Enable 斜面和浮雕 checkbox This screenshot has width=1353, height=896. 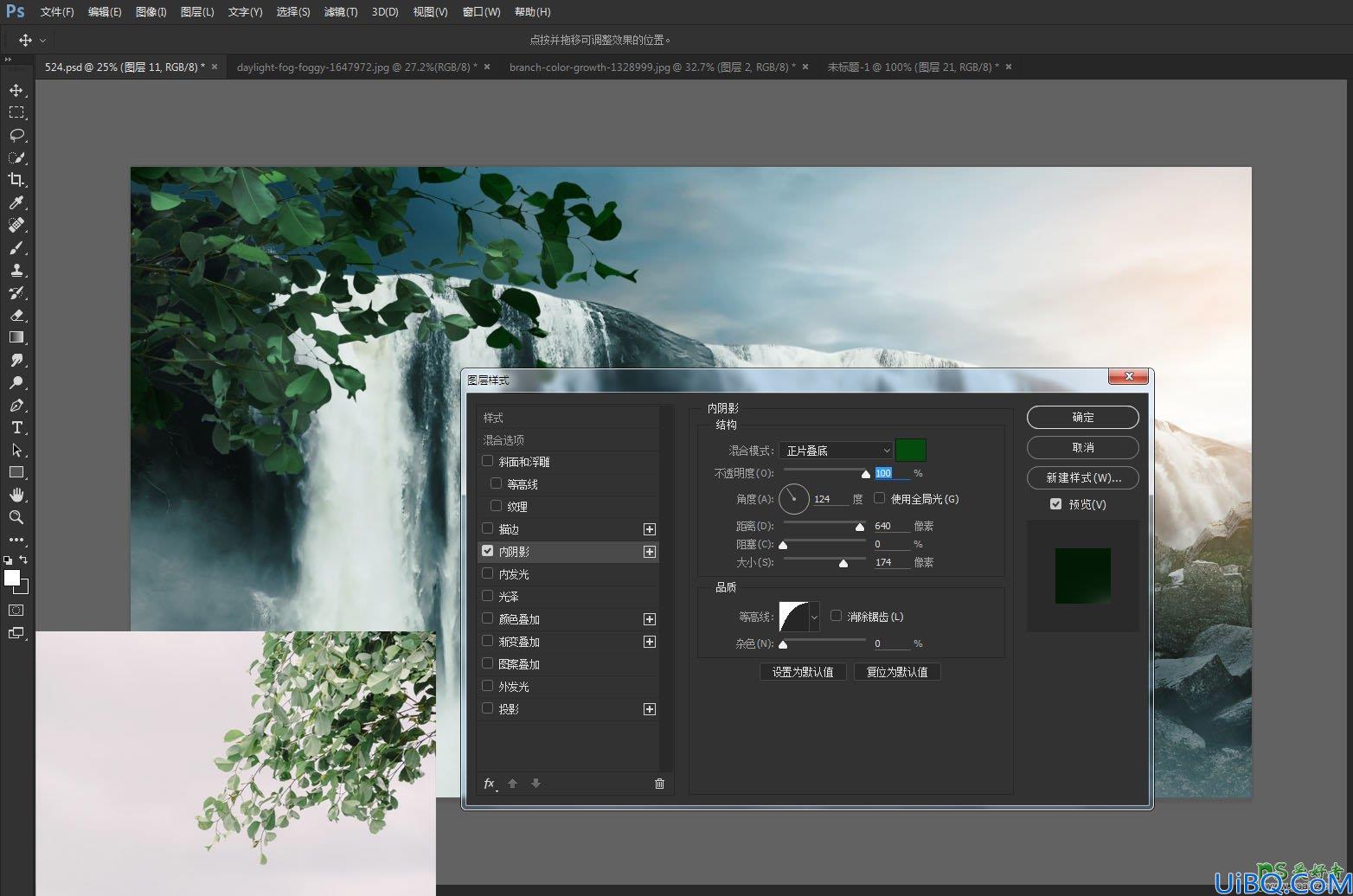point(488,461)
